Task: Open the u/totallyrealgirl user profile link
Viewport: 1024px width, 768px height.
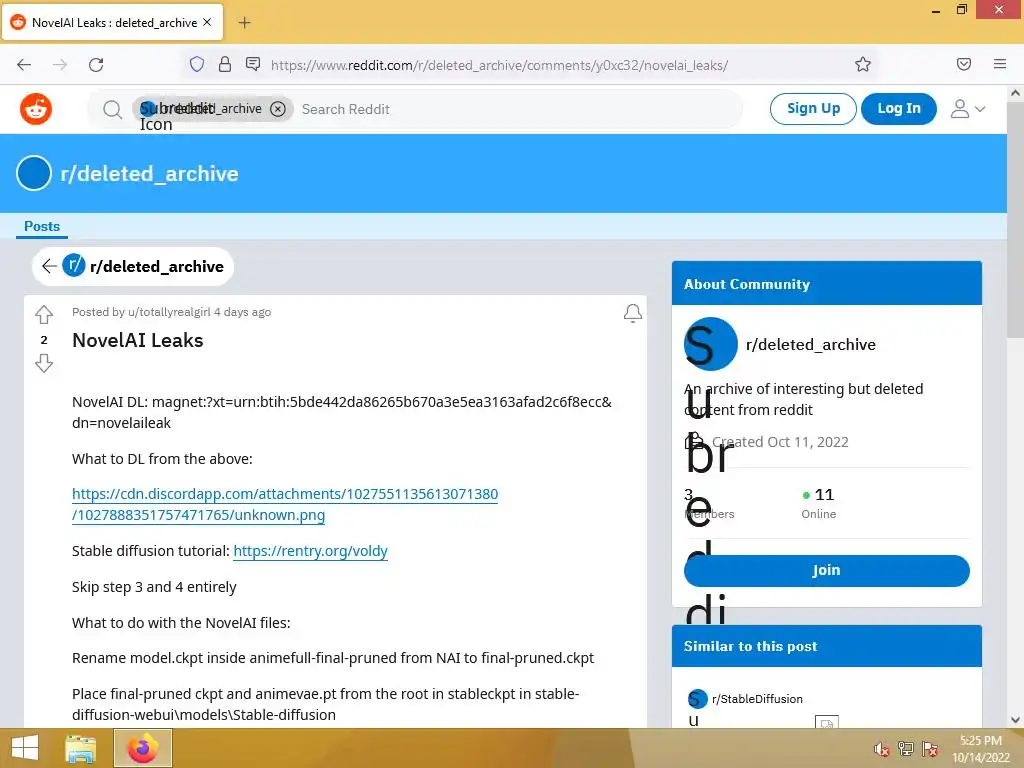Action: 169,312
